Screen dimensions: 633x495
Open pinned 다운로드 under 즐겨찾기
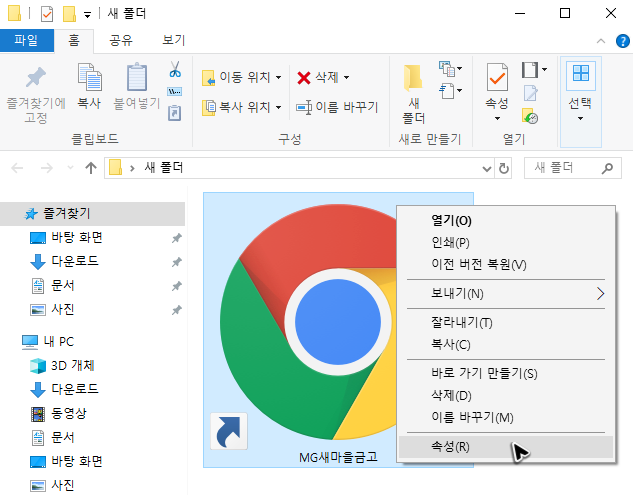pyautogui.click(x=75, y=261)
